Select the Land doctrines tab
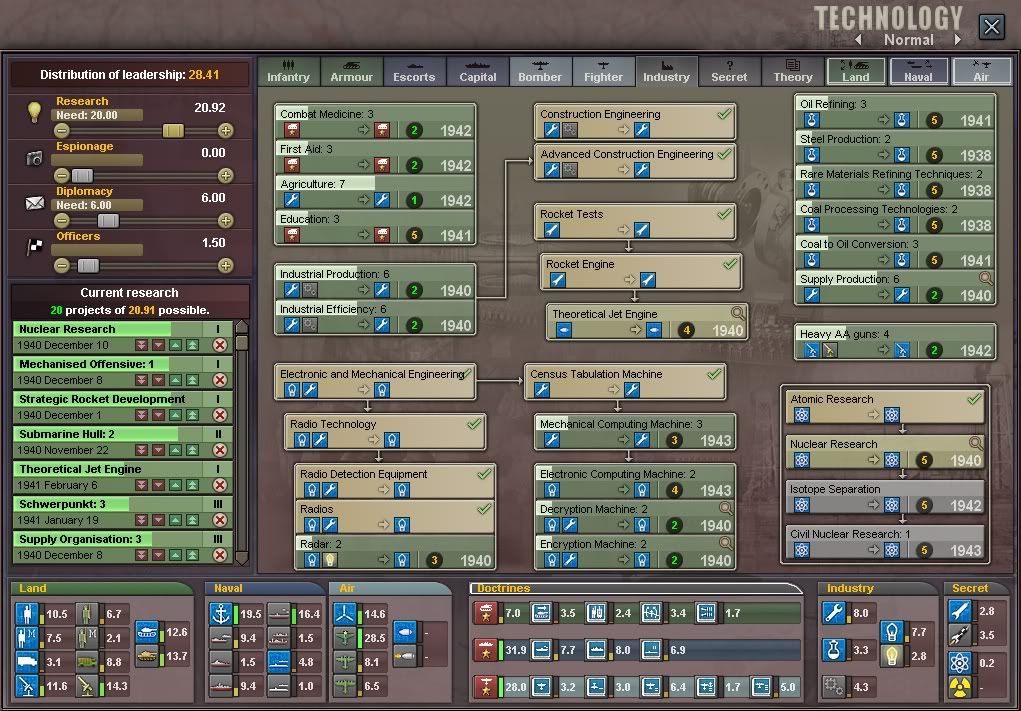The height and width of the screenshot is (711, 1021). [856, 71]
